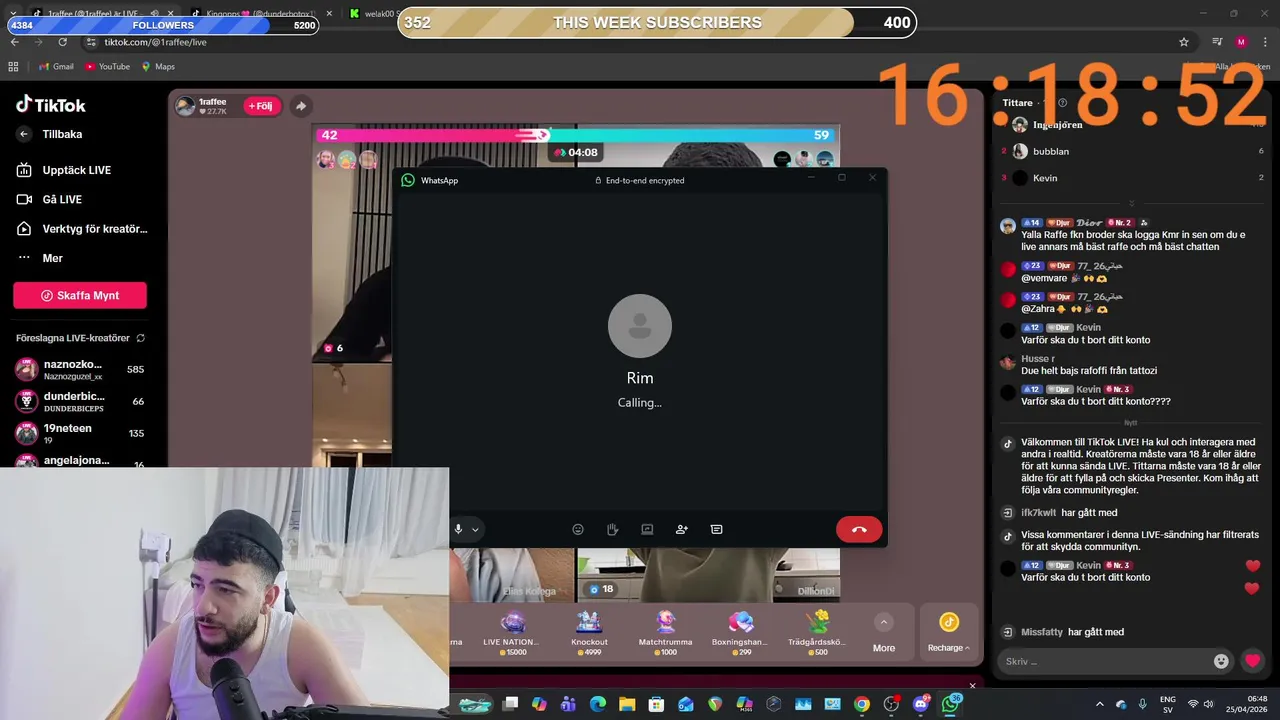Open File Explorer from the taskbar
This screenshot has width=1280, height=720.
(x=627, y=704)
